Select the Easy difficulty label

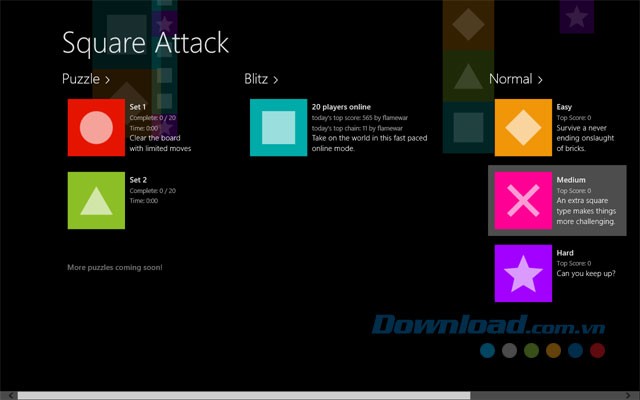[x=565, y=106]
